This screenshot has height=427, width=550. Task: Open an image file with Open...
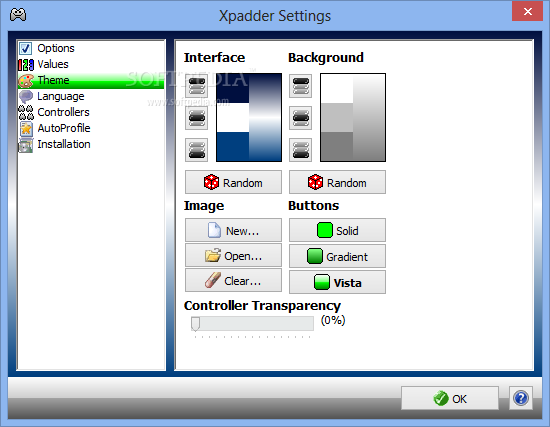point(233,255)
